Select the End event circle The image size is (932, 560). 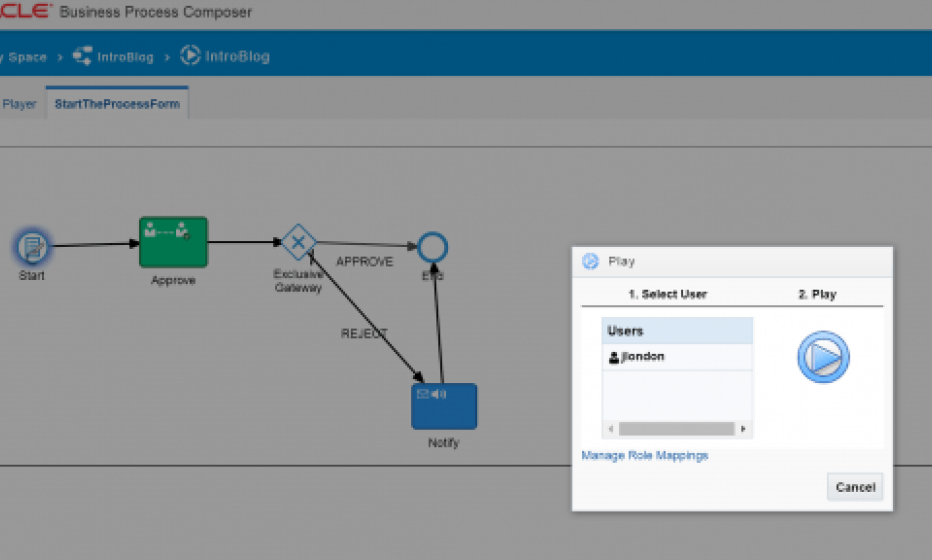click(x=432, y=247)
